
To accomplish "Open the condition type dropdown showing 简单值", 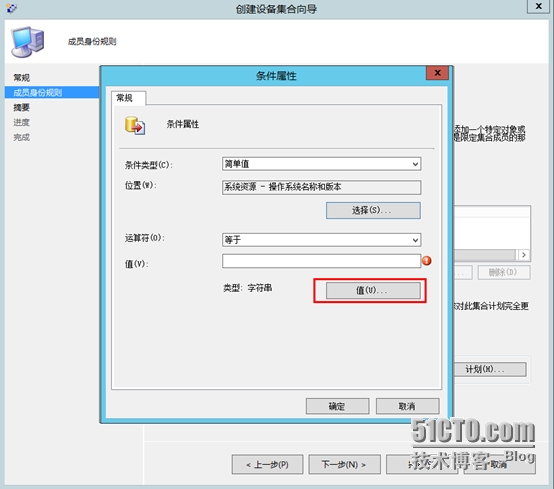I will (x=322, y=164).
